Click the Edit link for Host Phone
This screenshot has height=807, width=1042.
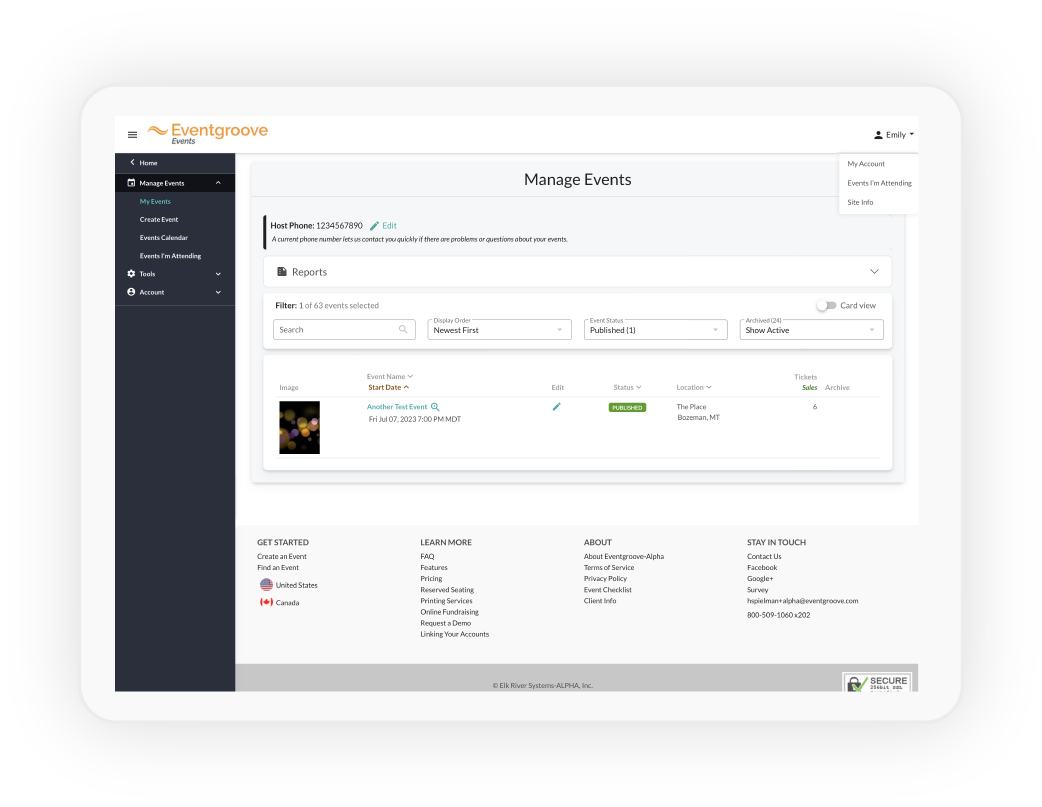389,226
